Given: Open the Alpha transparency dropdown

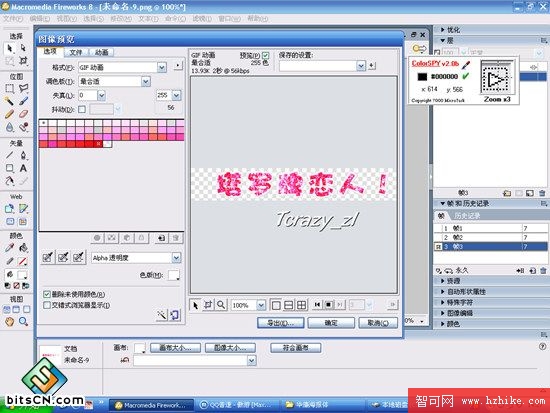Looking at the screenshot, I should [x=176, y=258].
